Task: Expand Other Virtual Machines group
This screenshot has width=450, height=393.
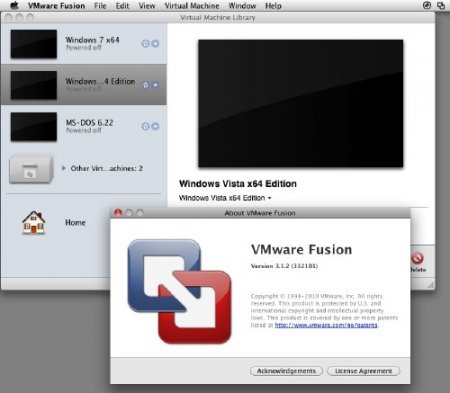Action: 64,168
